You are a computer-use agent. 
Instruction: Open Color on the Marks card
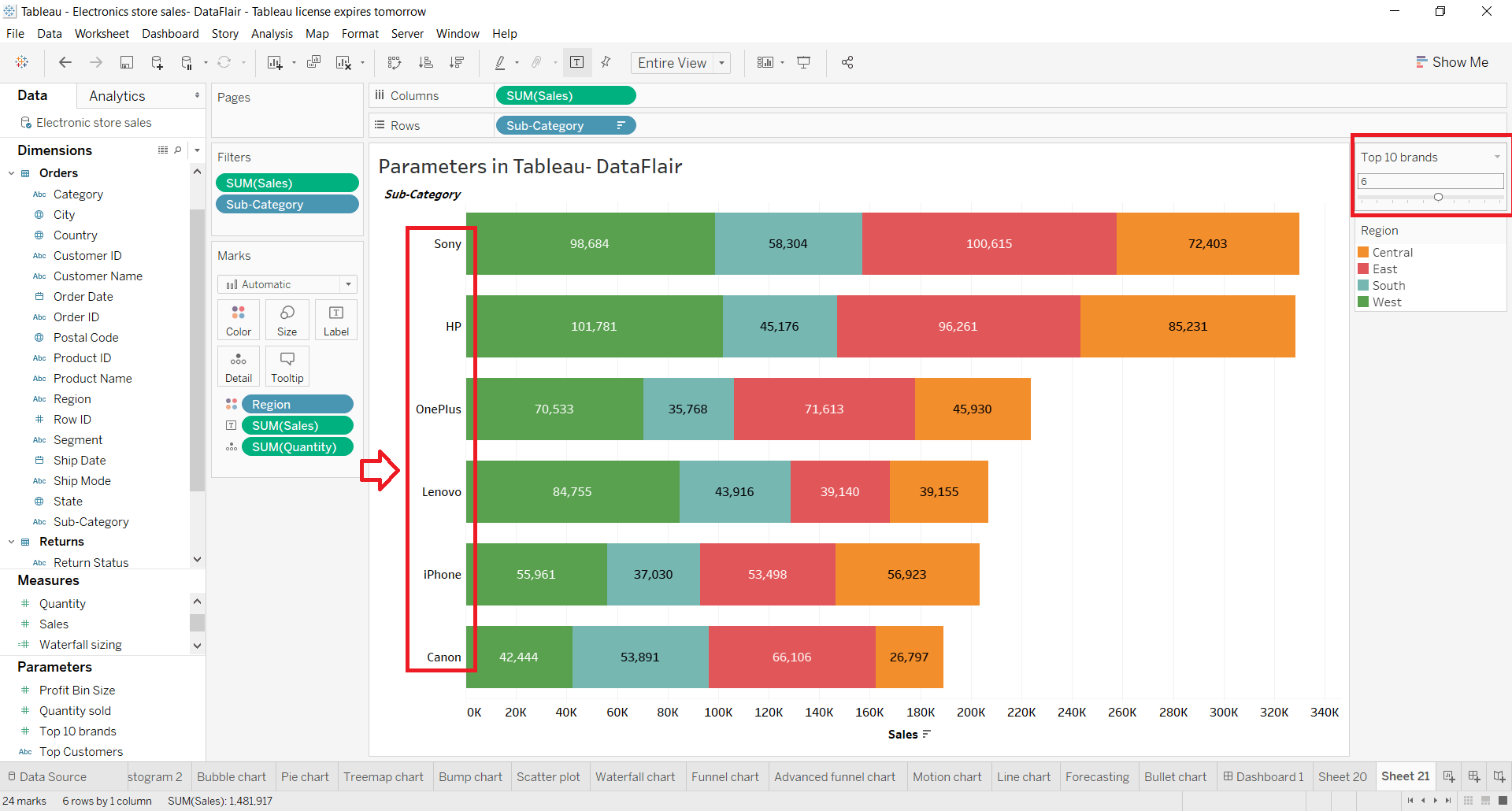[238, 319]
